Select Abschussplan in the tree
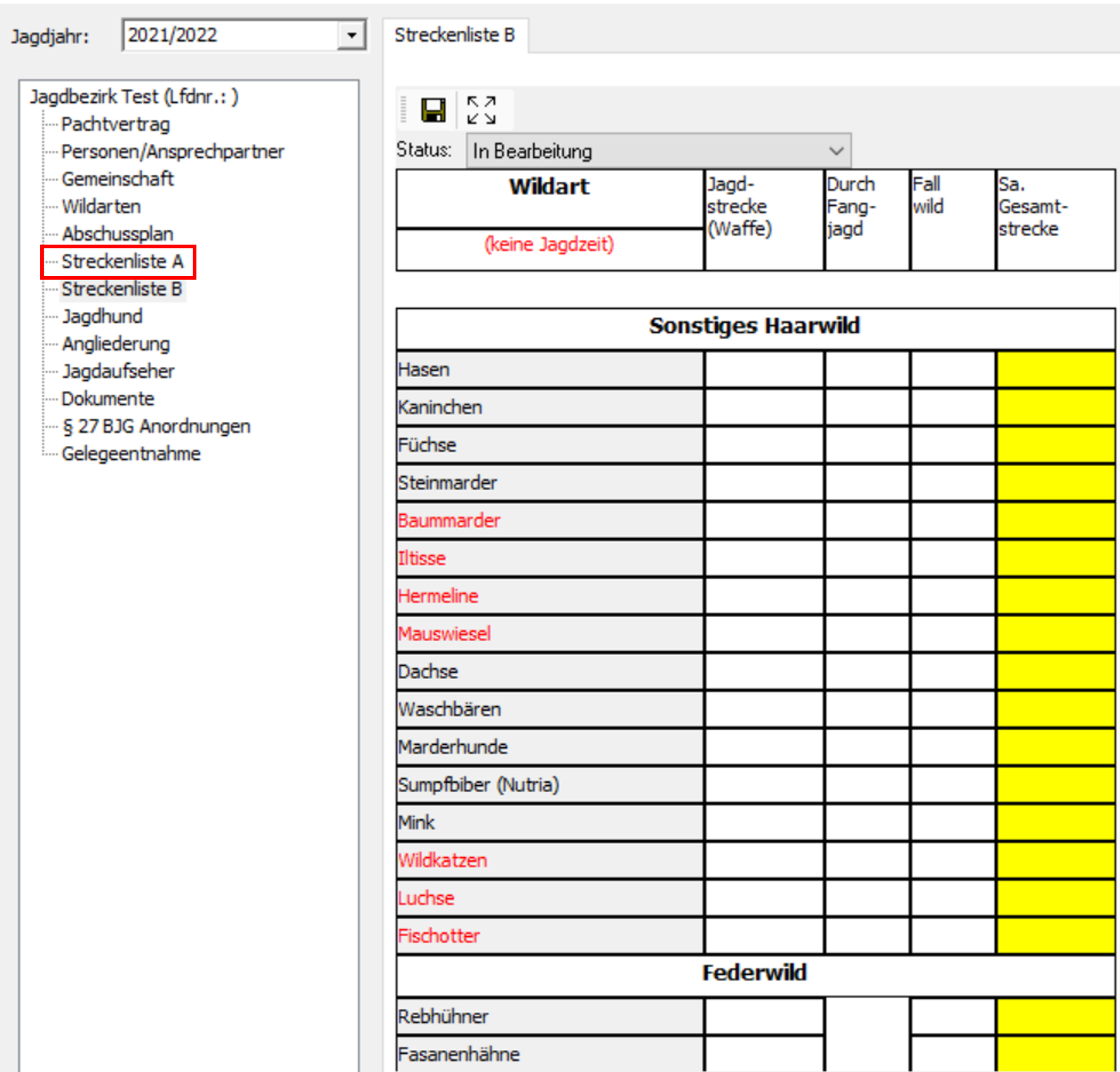Viewport: 1120px width, 1072px height. [118, 234]
